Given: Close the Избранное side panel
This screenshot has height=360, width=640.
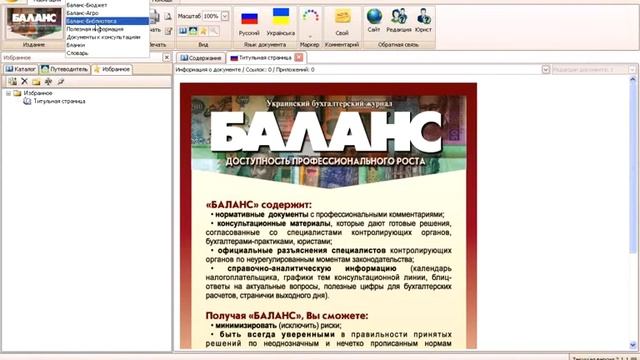Looking at the screenshot, I should [167, 58].
